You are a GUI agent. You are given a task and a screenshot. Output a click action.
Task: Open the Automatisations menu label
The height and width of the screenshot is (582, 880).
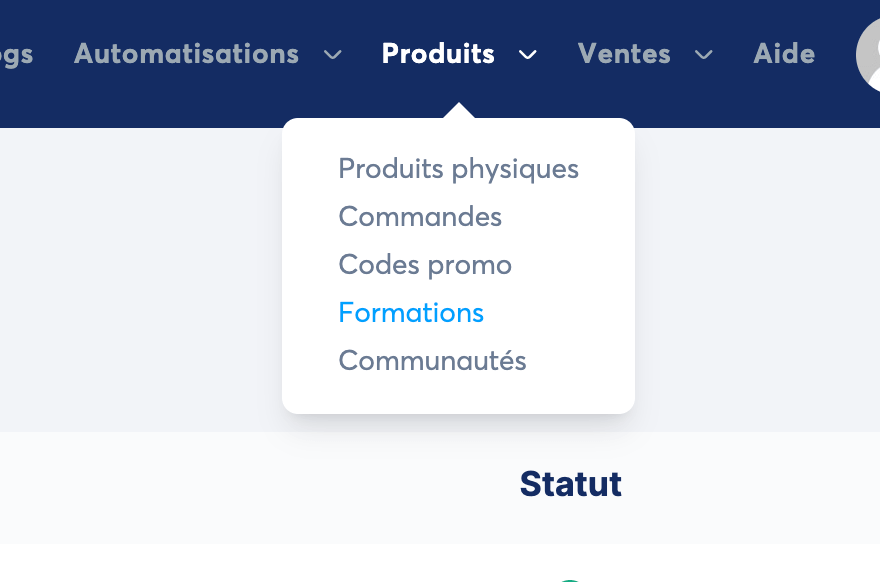[186, 54]
